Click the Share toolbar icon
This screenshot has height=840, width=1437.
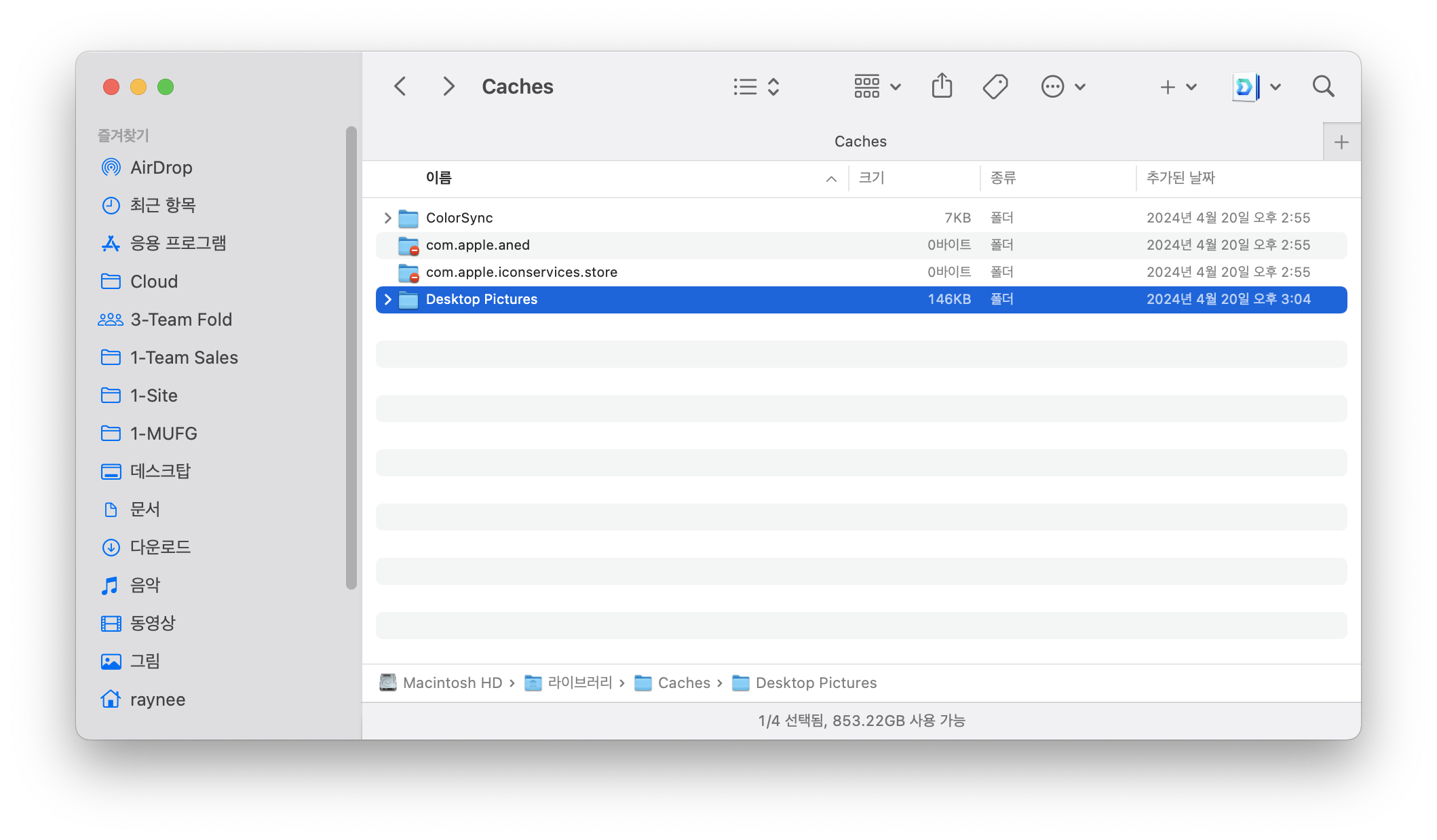click(942, 86)
